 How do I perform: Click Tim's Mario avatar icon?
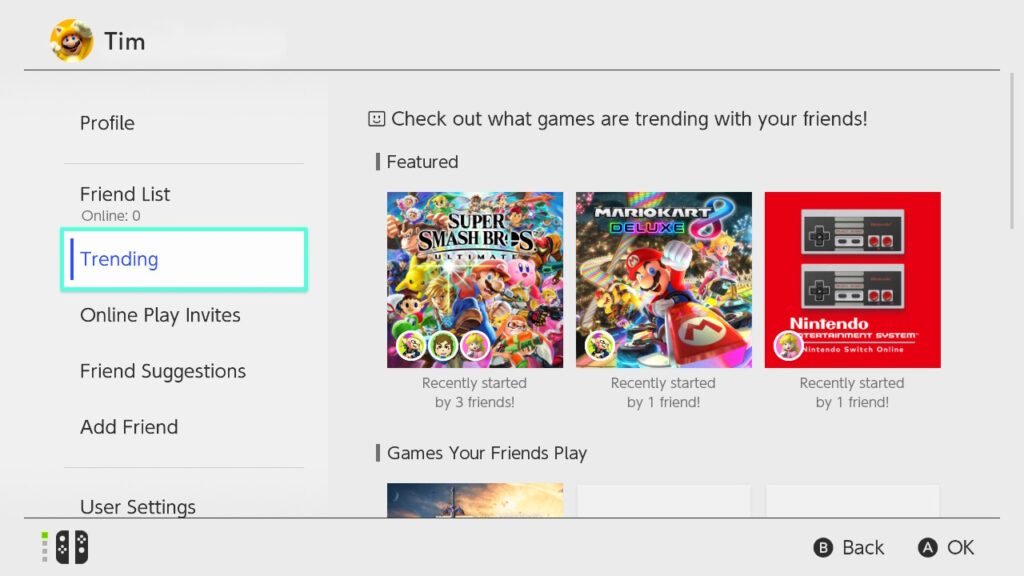(x=71, y=40)
